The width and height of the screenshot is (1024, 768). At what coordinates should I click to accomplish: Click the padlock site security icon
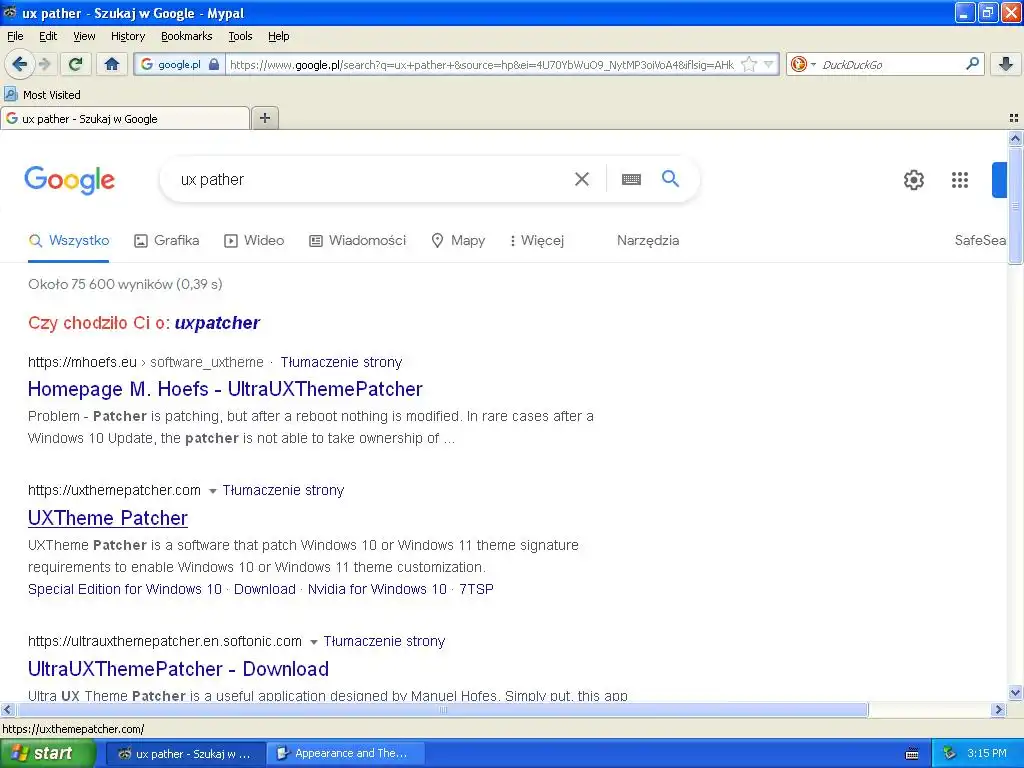point(214,64)
